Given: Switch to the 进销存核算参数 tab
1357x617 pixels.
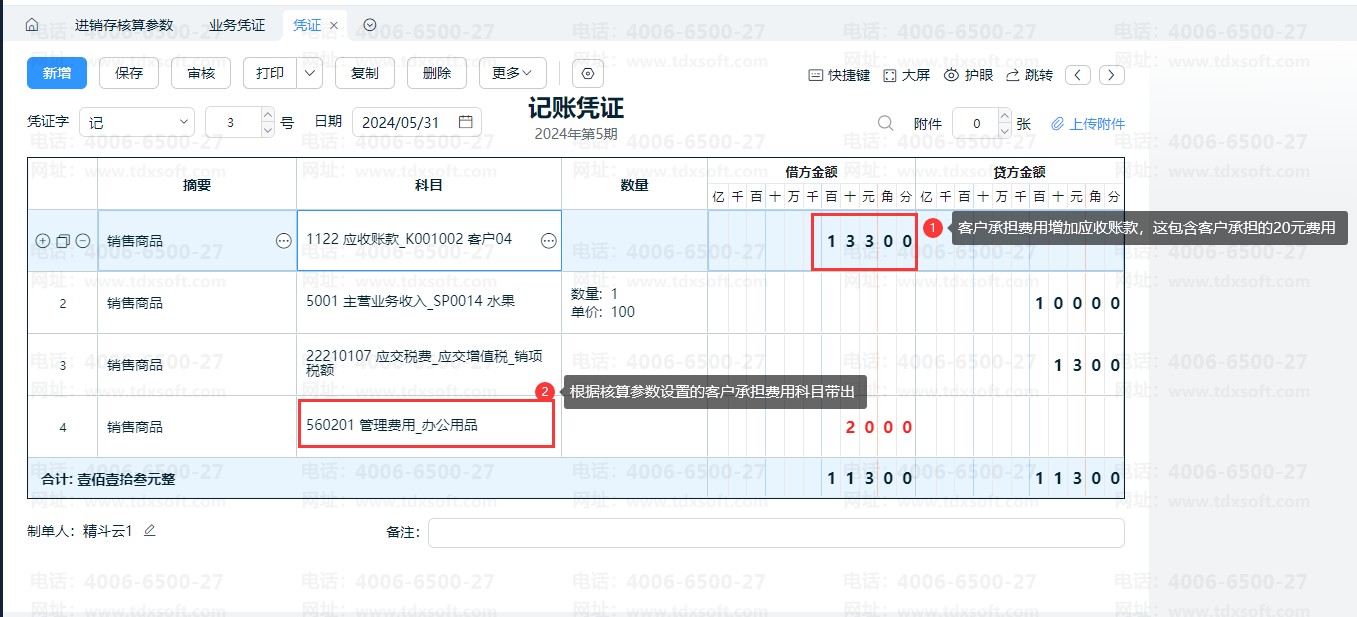Looking at the screenshot, I should 124,25.
